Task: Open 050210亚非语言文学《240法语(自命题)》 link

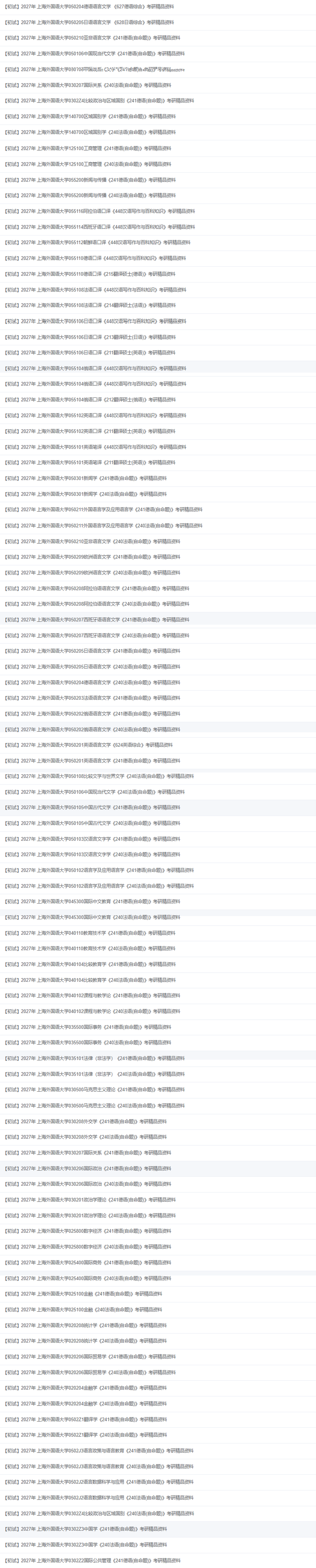Action: click(93, 542)
